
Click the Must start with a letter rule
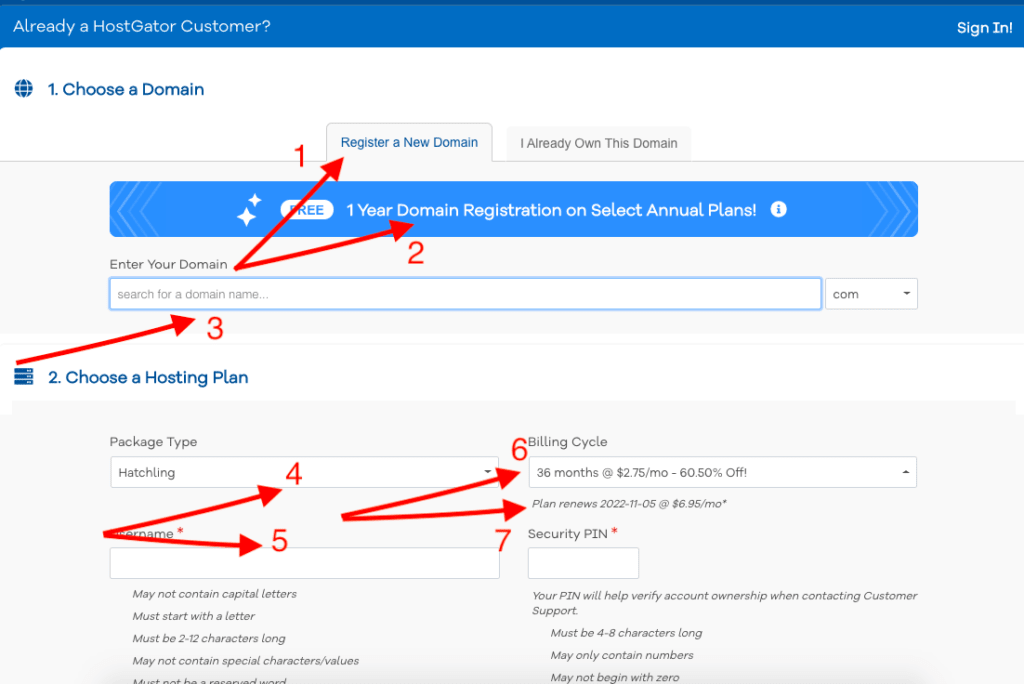click(x=193, y=616)
